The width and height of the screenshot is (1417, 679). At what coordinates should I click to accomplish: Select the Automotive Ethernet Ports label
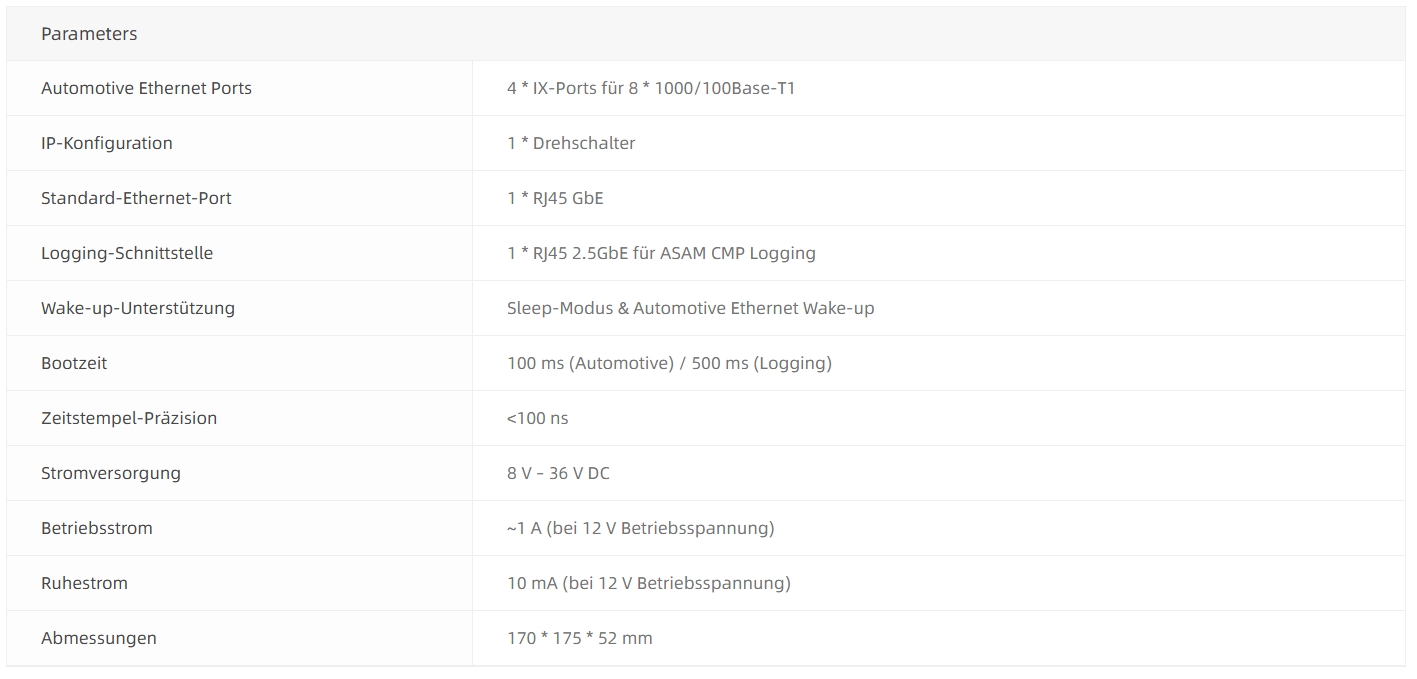pyautogui.click(x=146, y=88)
